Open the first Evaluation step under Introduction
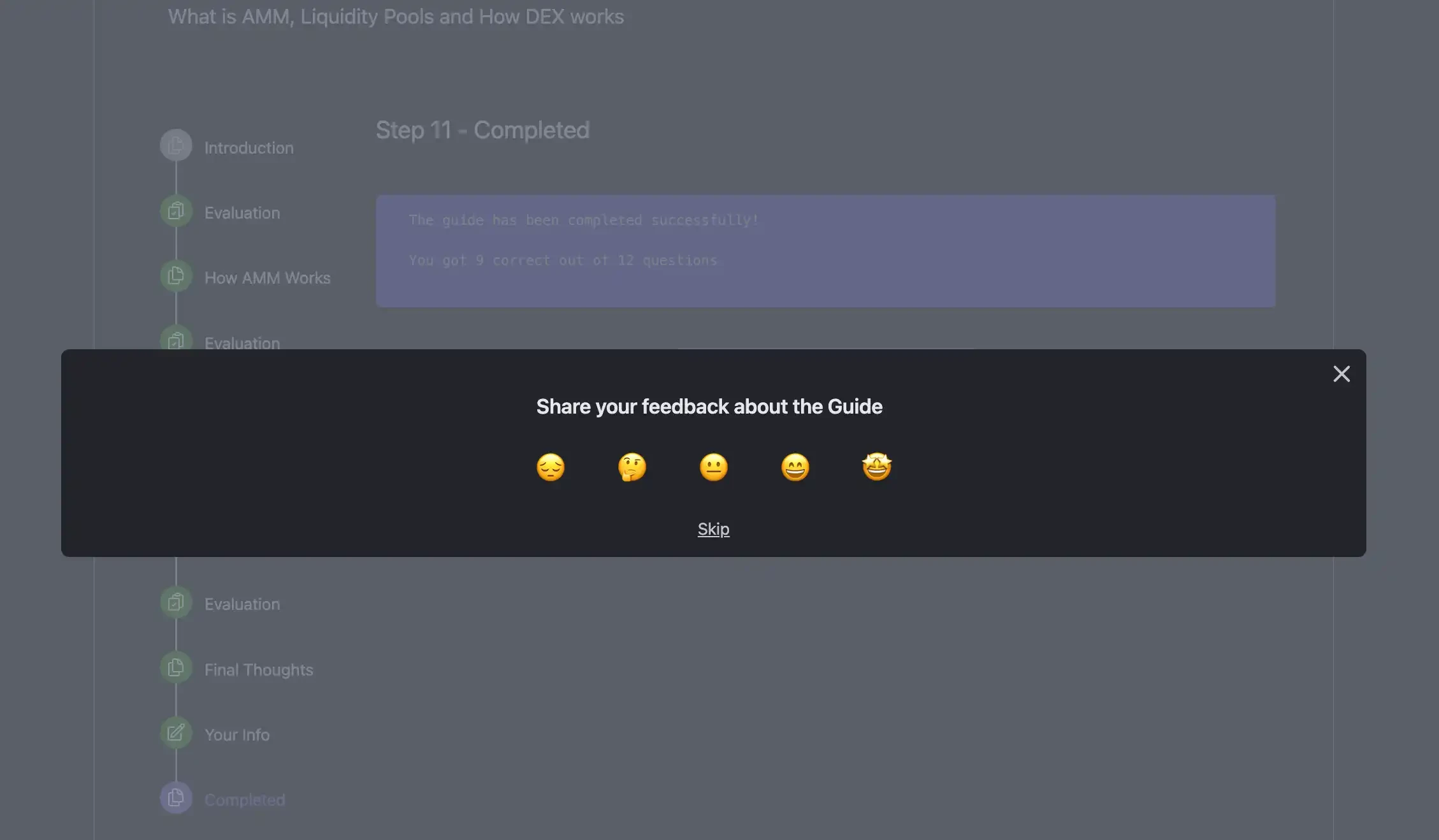This screenshot has height=840, width=1439. coord(242,213)
